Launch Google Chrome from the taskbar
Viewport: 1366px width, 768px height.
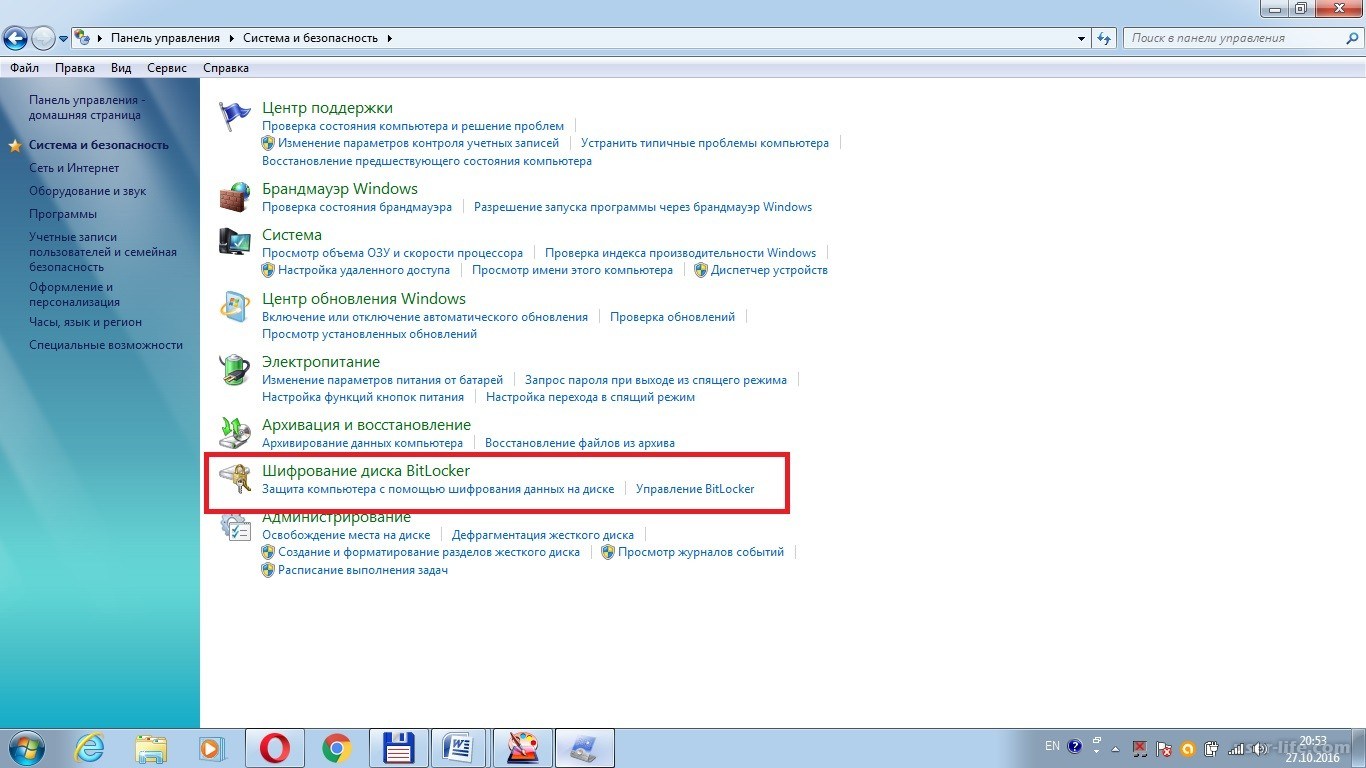tap(337, 748)
